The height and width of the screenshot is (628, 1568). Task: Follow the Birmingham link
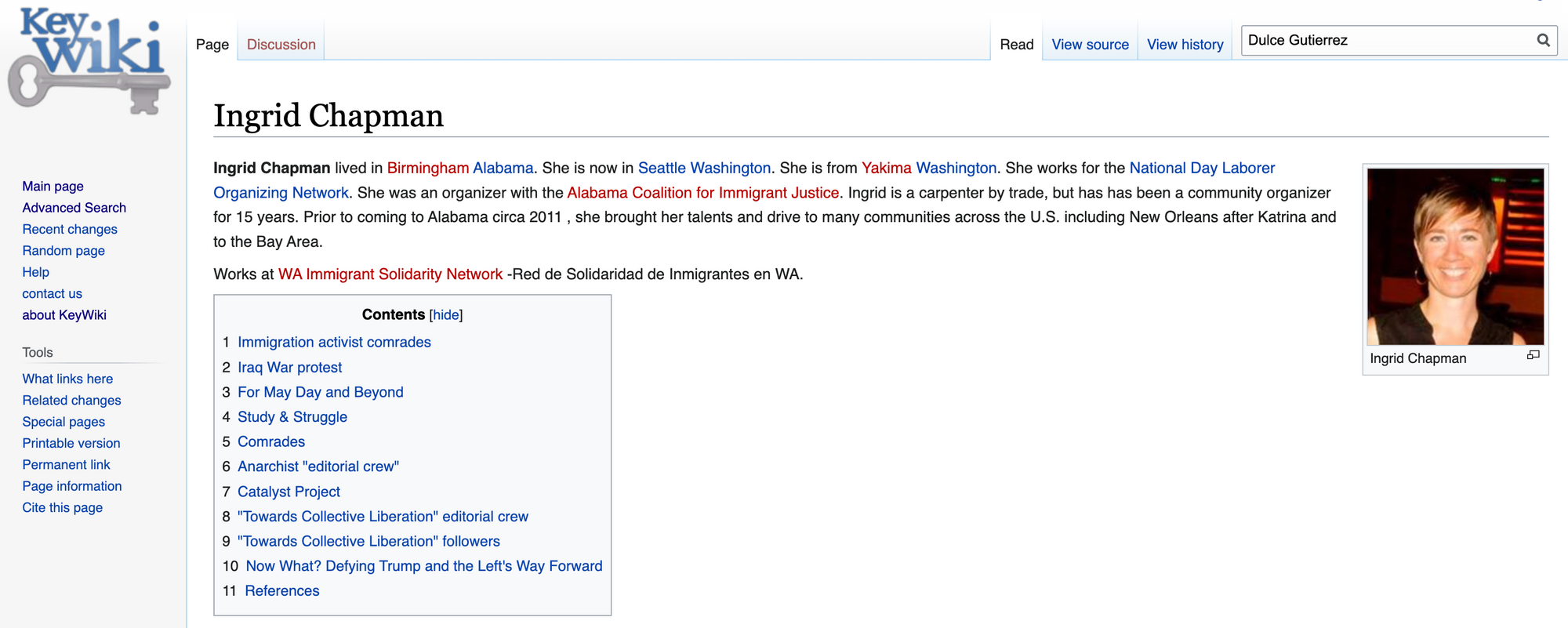(x=428, y=168)
